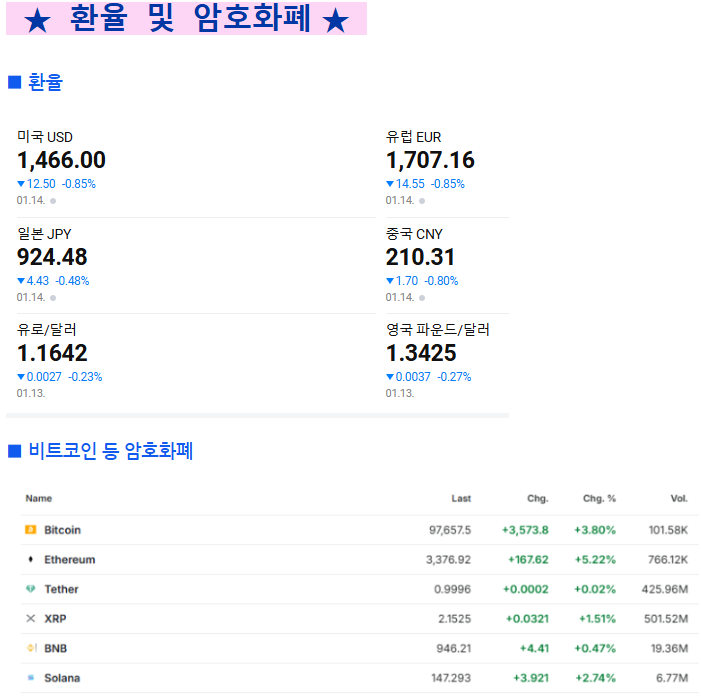Click the Tether coin icon

pyautogui.click(x=30, y=589)
